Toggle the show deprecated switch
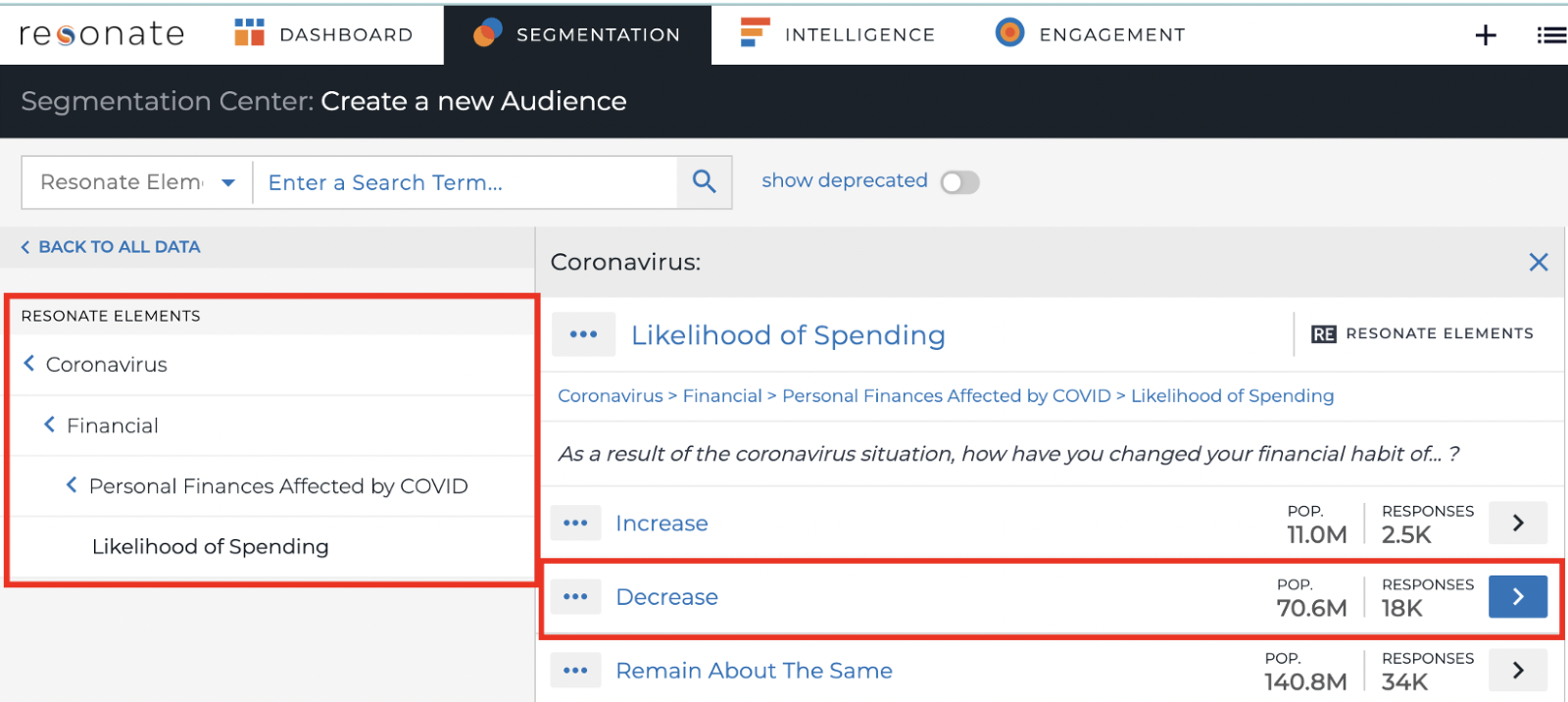 point(959,182)
